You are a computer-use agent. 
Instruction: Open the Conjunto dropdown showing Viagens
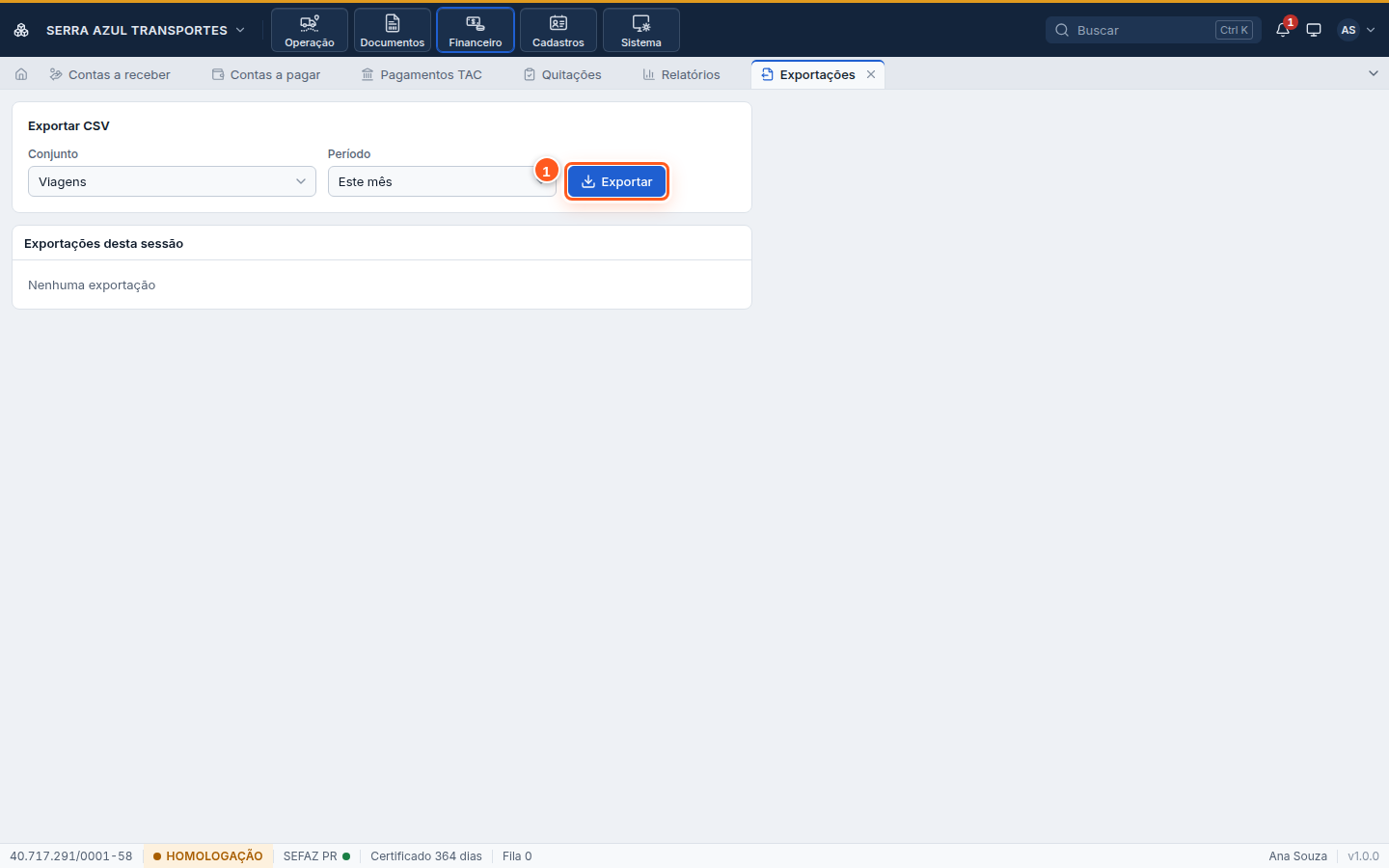click(x=172, y=181)
